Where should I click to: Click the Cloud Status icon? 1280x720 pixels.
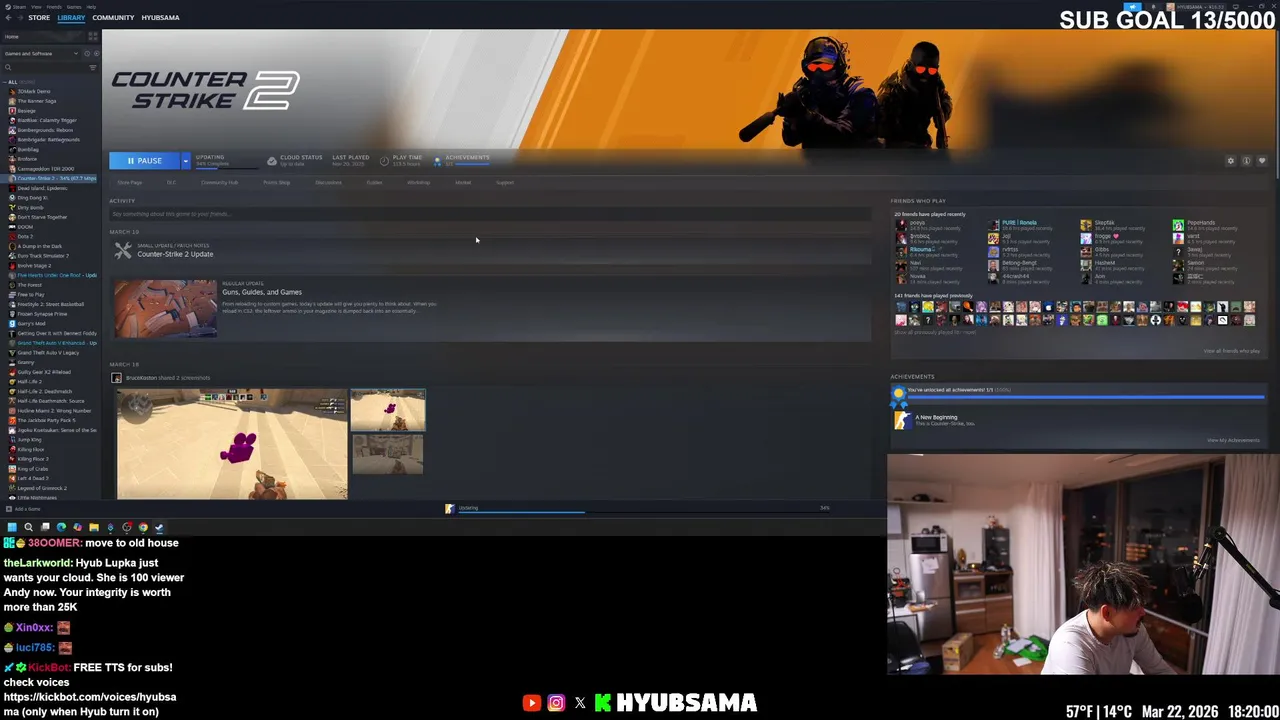(x=272, y=161)
